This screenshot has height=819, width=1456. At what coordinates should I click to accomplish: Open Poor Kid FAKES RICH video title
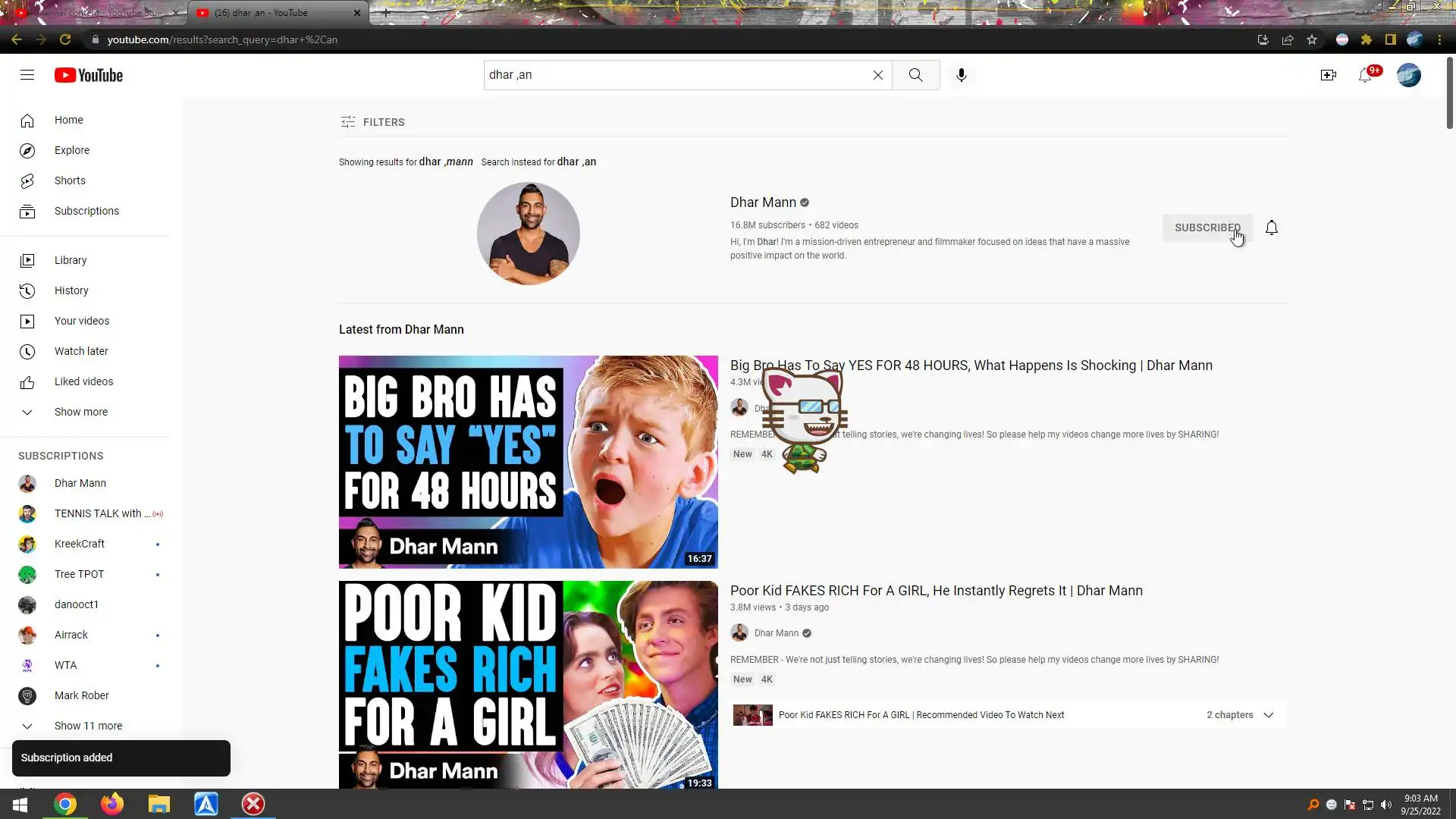[936, 591]
